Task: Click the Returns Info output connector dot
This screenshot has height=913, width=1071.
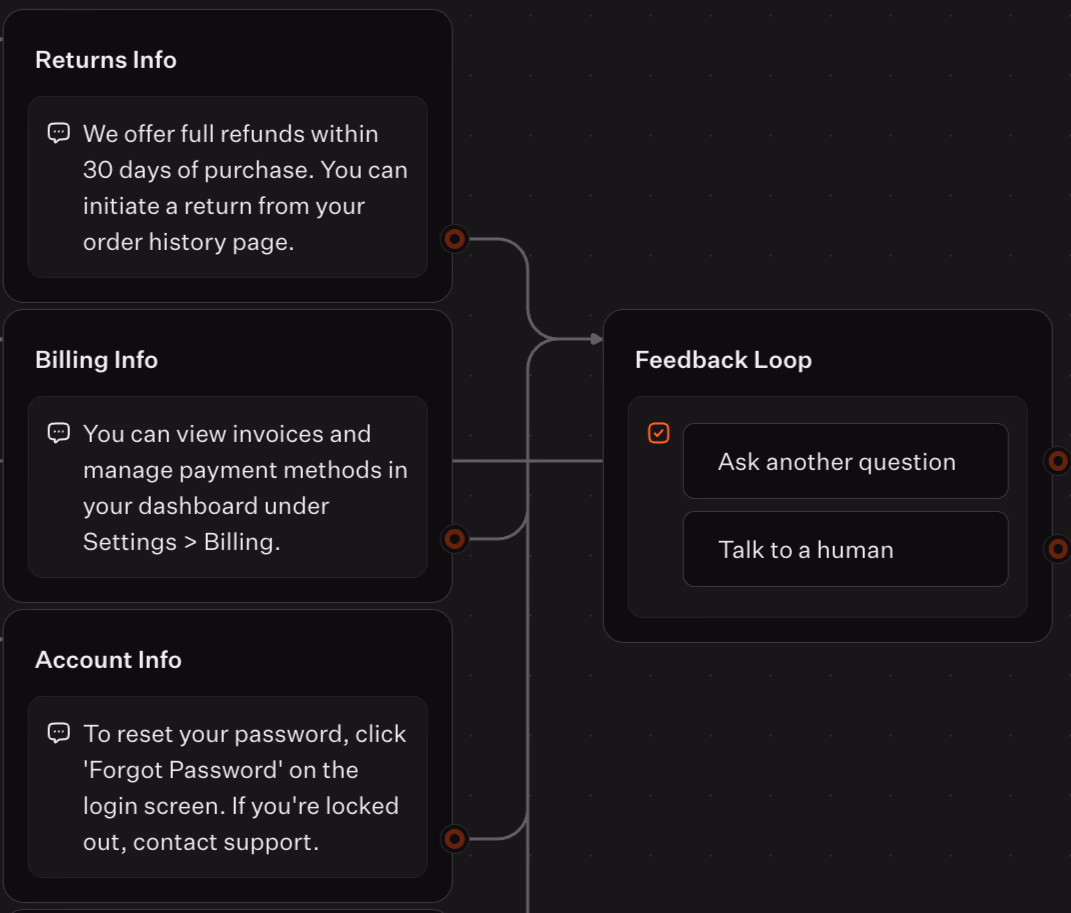Action: [455, 239]
